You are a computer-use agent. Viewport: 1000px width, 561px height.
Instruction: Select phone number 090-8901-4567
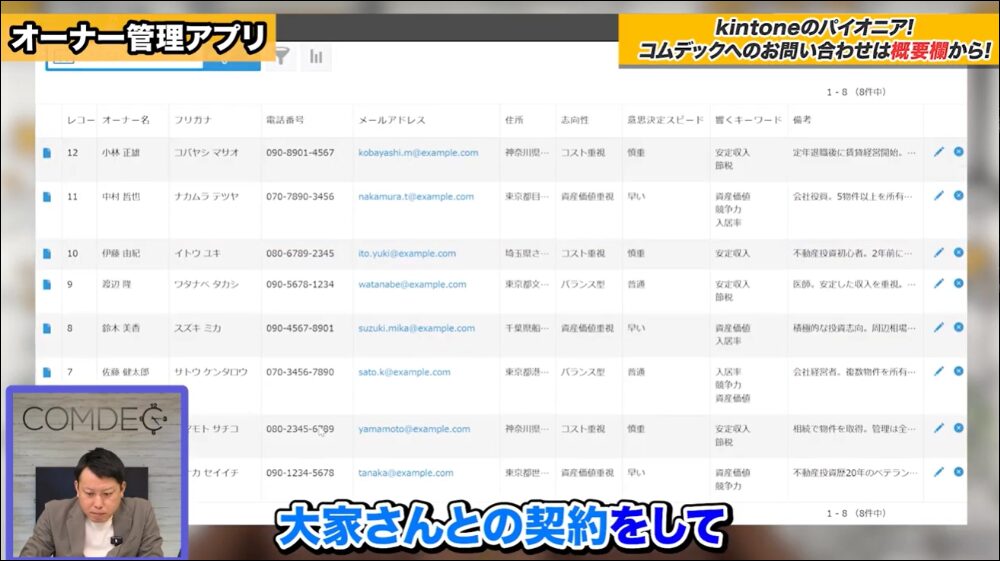[x=300, y=153]
